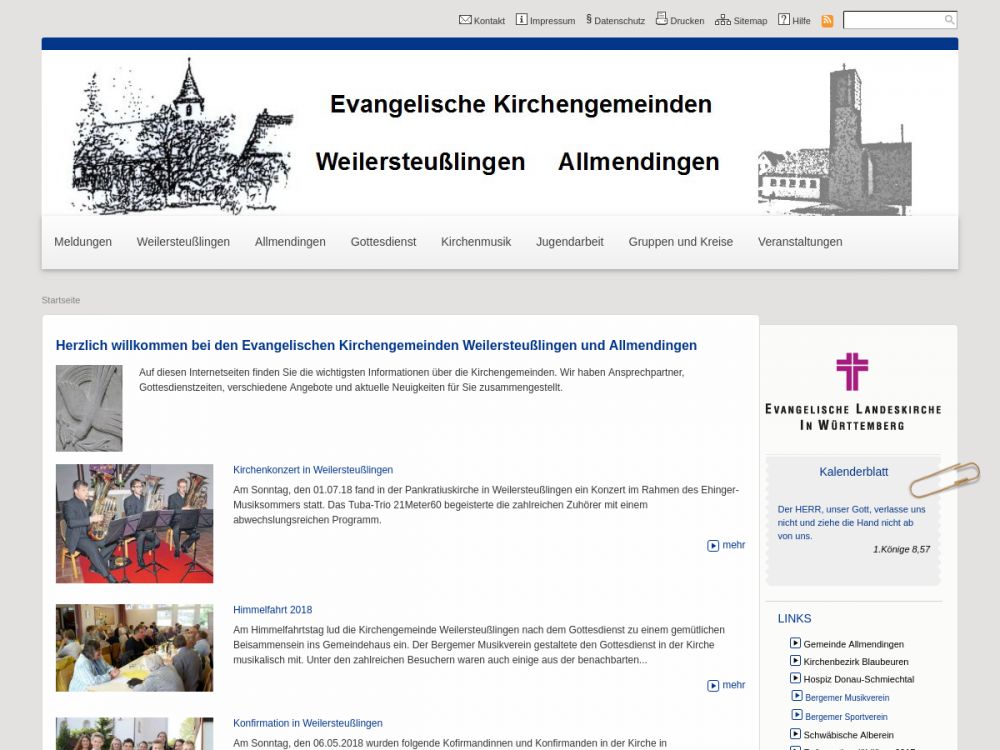Image resolution: width=1000 pixels, height=750 pixels.
Task: Open the Konfirmation in Weilersteußlingen headline
Action: [308, 723]
